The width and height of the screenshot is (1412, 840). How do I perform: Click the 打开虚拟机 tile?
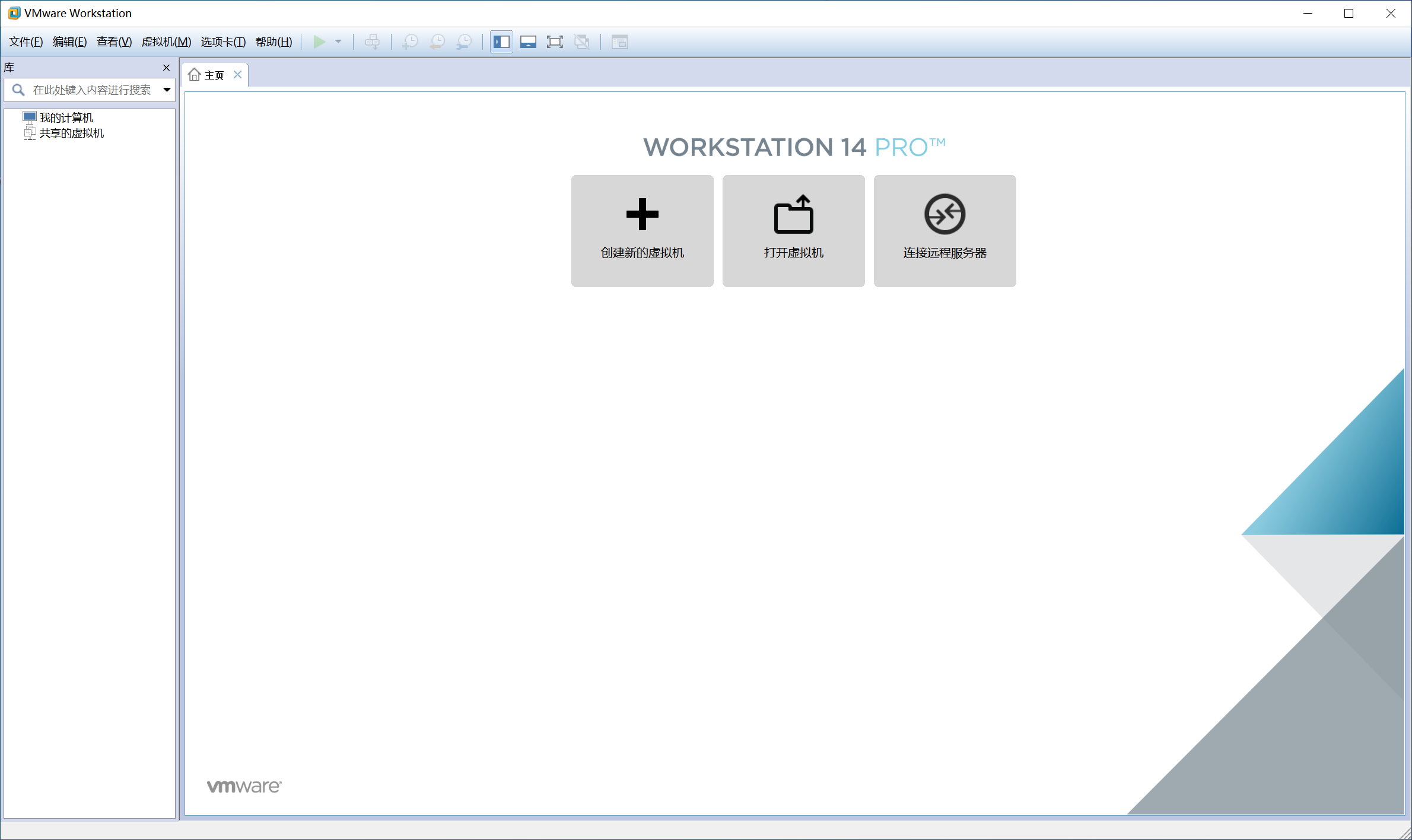pos(794,231)
